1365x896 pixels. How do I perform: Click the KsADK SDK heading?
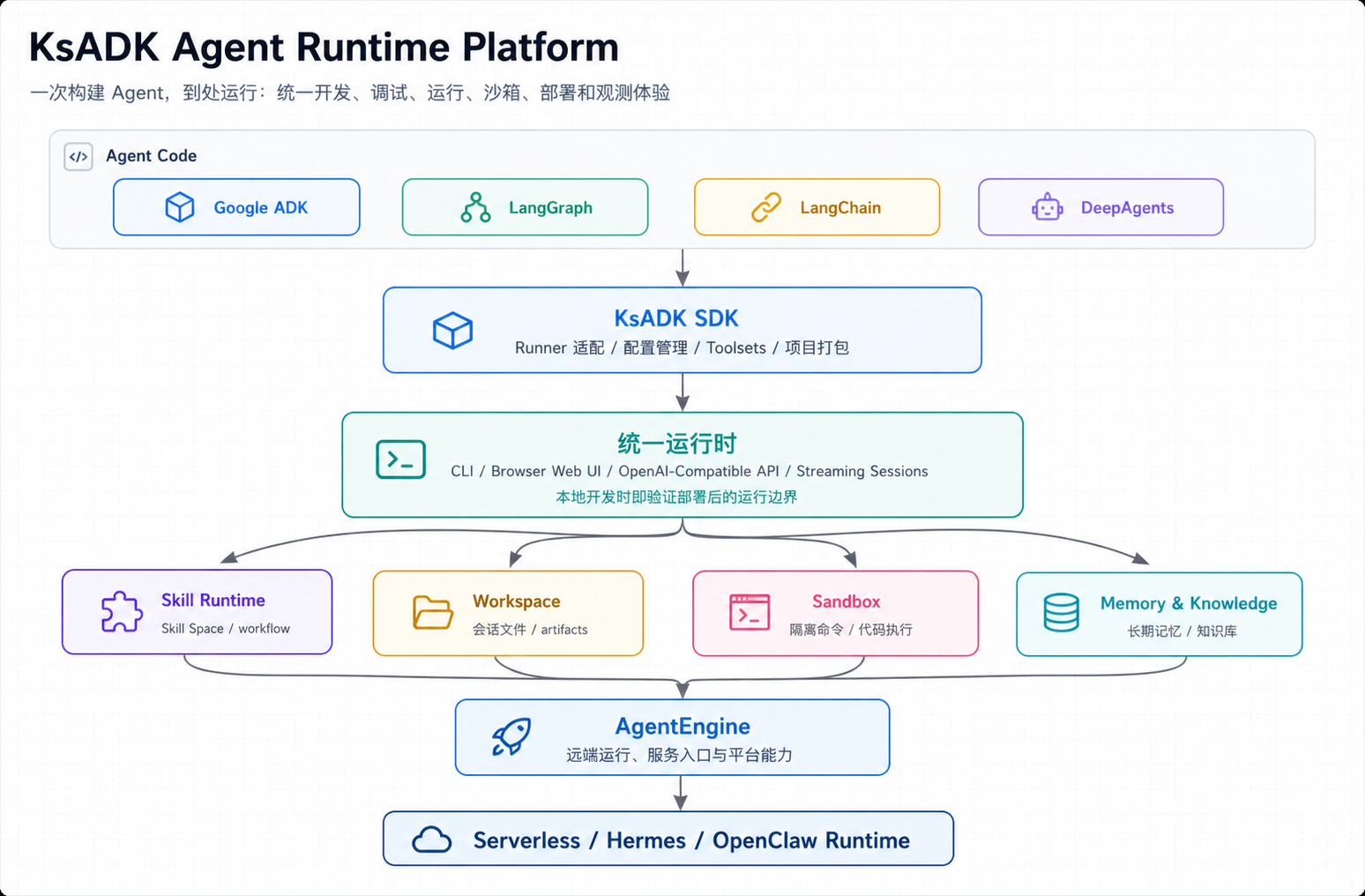pyautogui.click(x=676, y=318)
